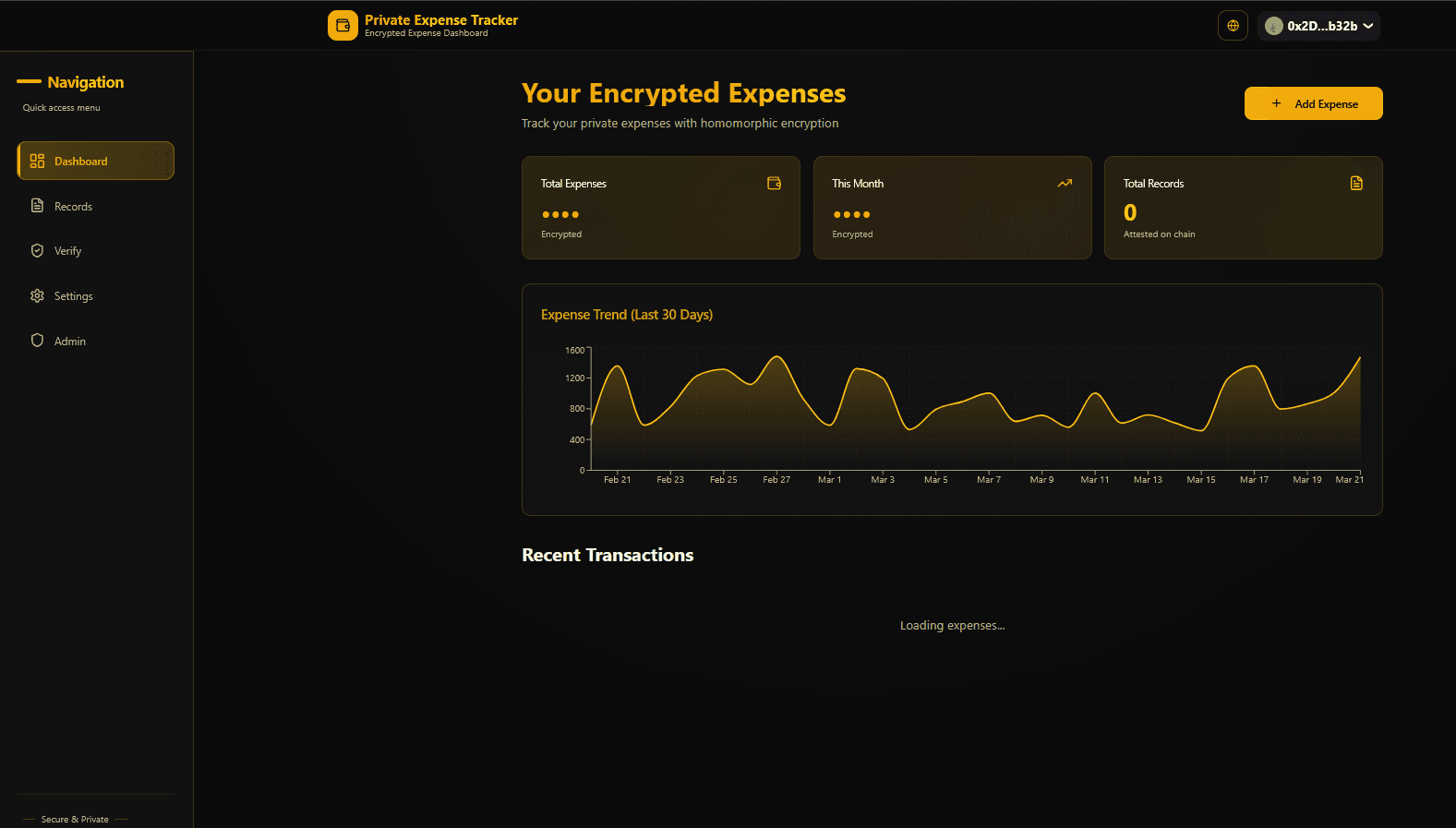
Task: Click the Total Records value 0
Action: point(1130,213)
